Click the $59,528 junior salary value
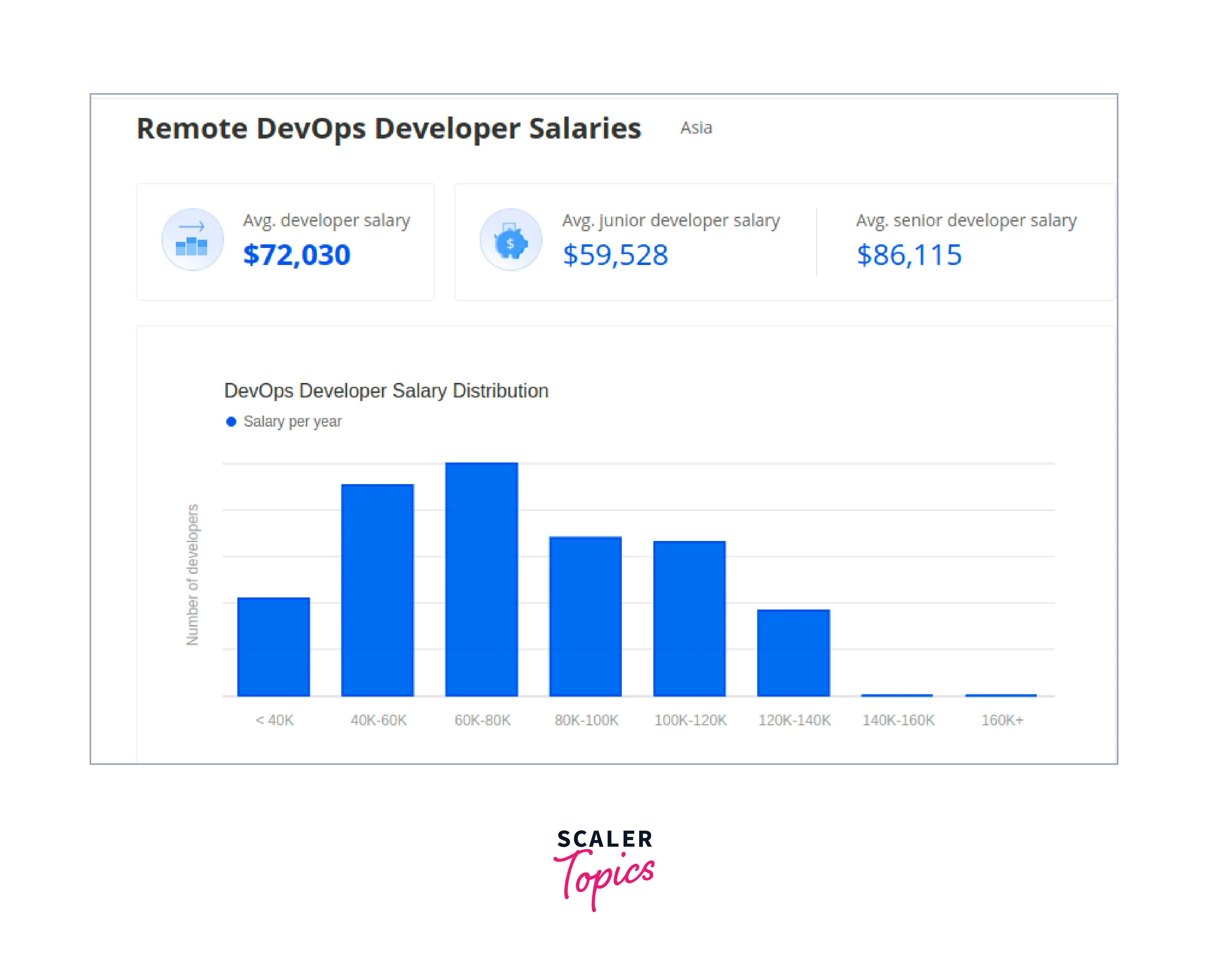The width and height of the screenshot is (1208, 980). point(615,255)
